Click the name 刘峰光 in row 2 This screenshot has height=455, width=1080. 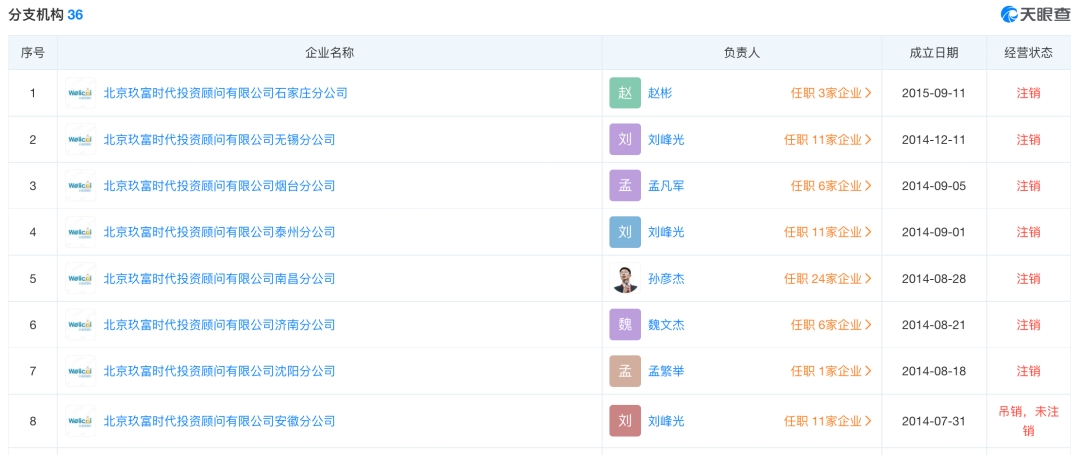(666, 139)
